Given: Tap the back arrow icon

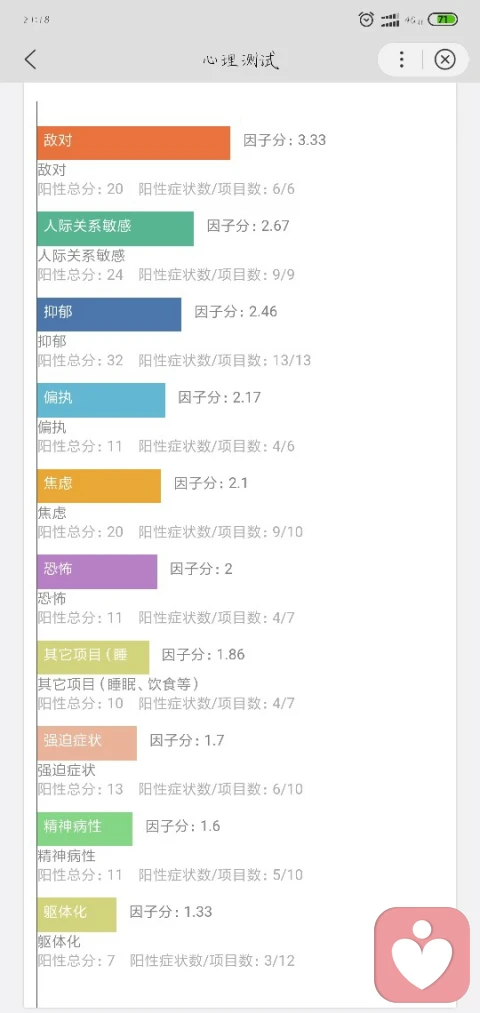Looking at the screenshot, I should point(30,59).
